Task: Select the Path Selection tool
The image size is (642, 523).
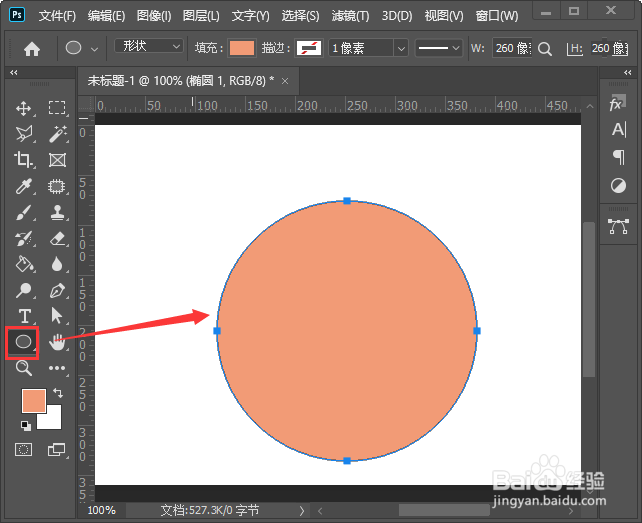Action: [57, 316]
